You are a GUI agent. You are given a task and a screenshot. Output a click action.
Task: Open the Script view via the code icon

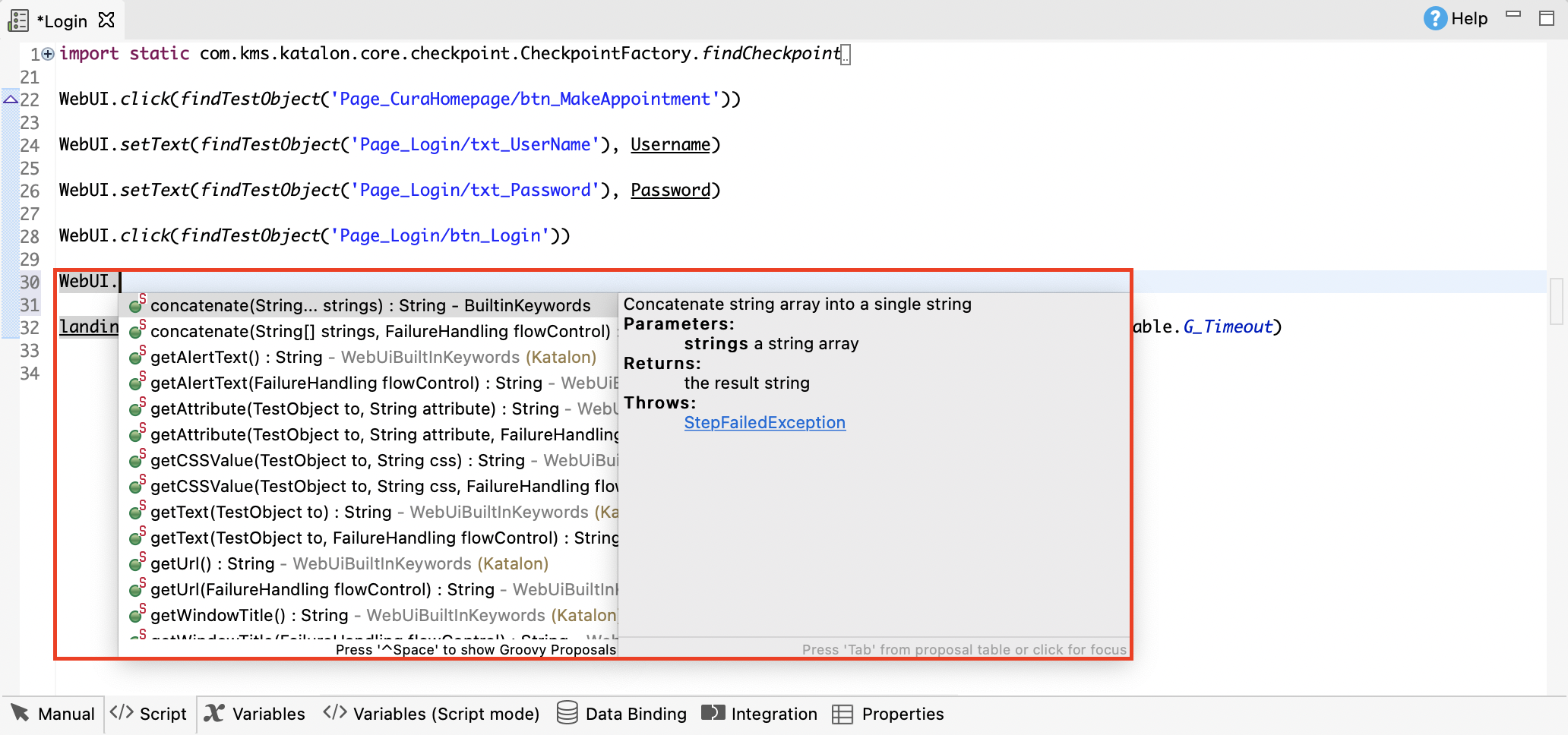coord(122,714)
